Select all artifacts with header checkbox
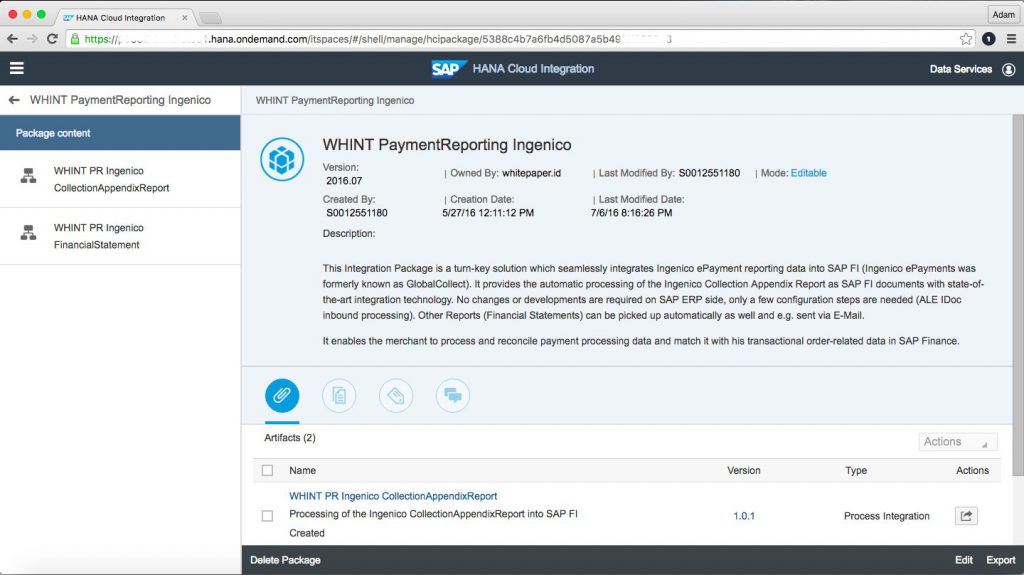Viewport: 1024px width, 575px height. click(x=267, y=470)
